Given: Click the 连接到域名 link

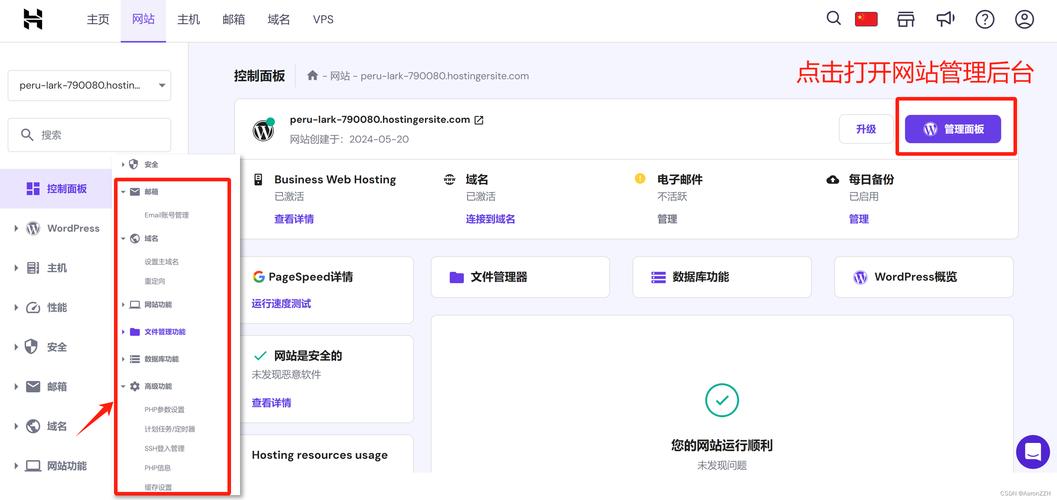Looking at the screenshot, I should click(x=491, y=219).
